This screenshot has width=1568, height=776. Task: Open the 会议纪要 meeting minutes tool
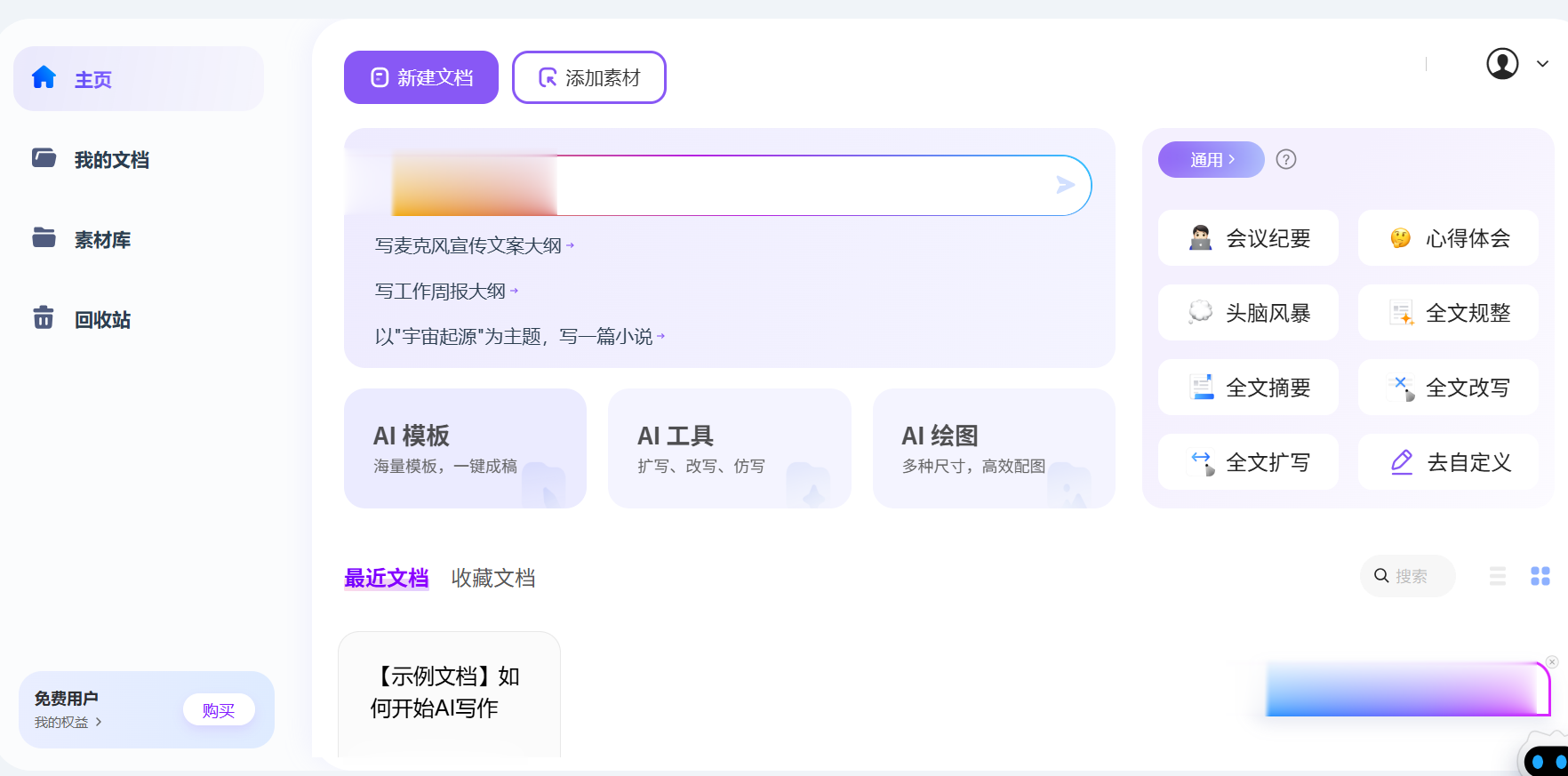(x=1248, y=238)
